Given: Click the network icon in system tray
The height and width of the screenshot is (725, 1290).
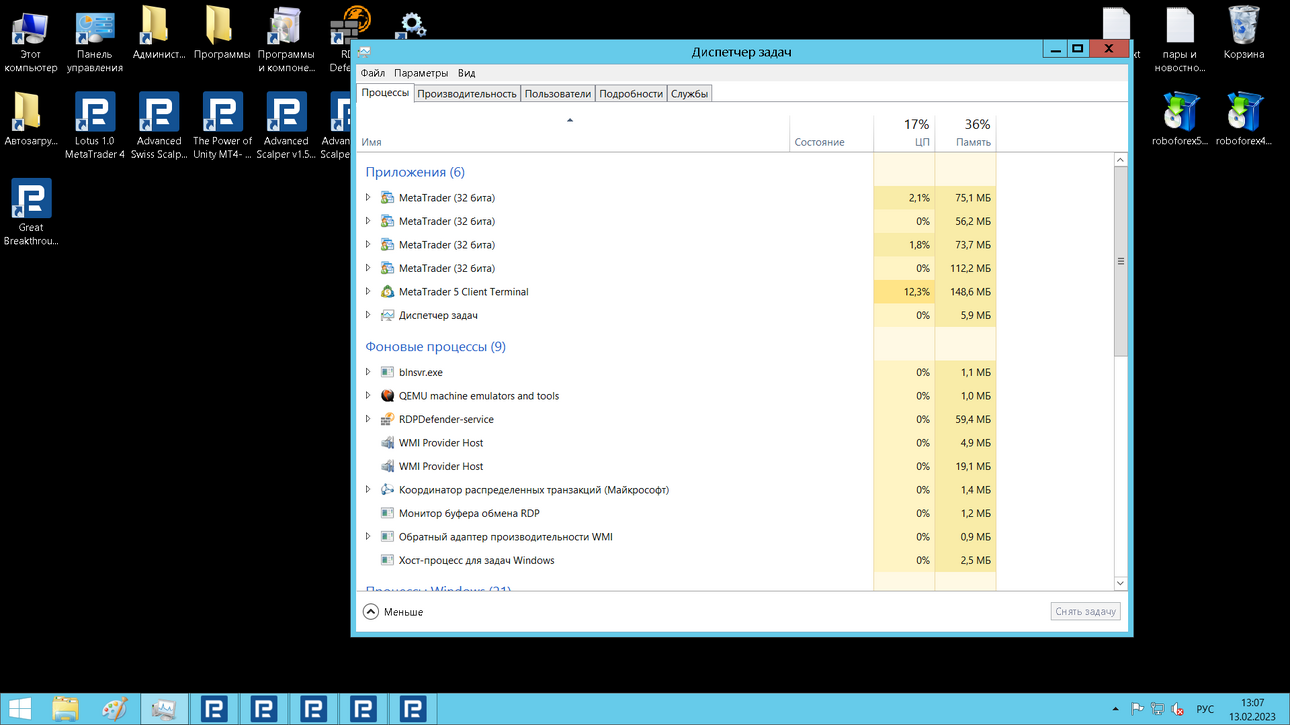Looking at the screenshot, I should pos(1157,709).
